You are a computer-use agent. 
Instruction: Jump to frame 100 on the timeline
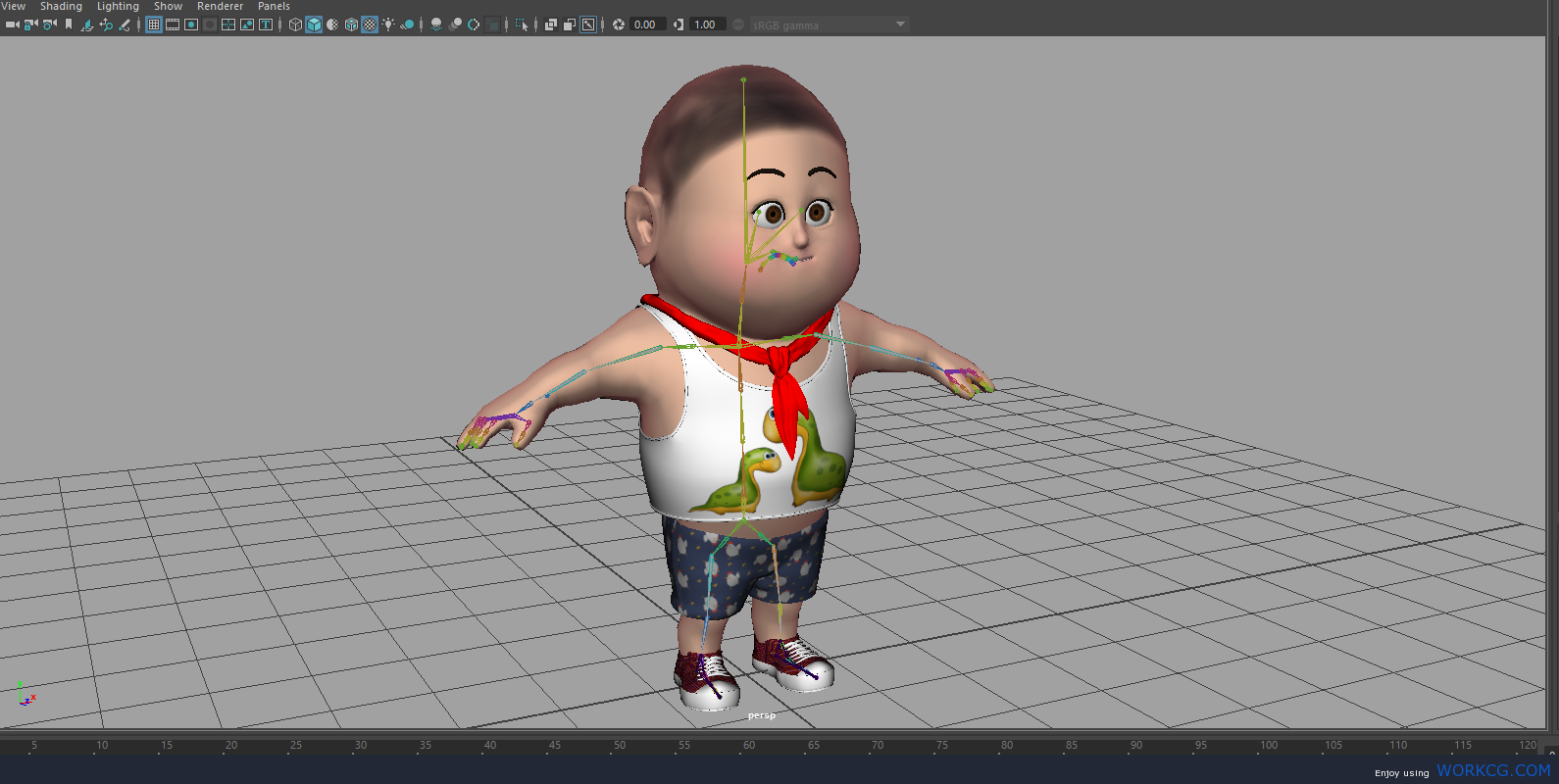(1269, 746)
